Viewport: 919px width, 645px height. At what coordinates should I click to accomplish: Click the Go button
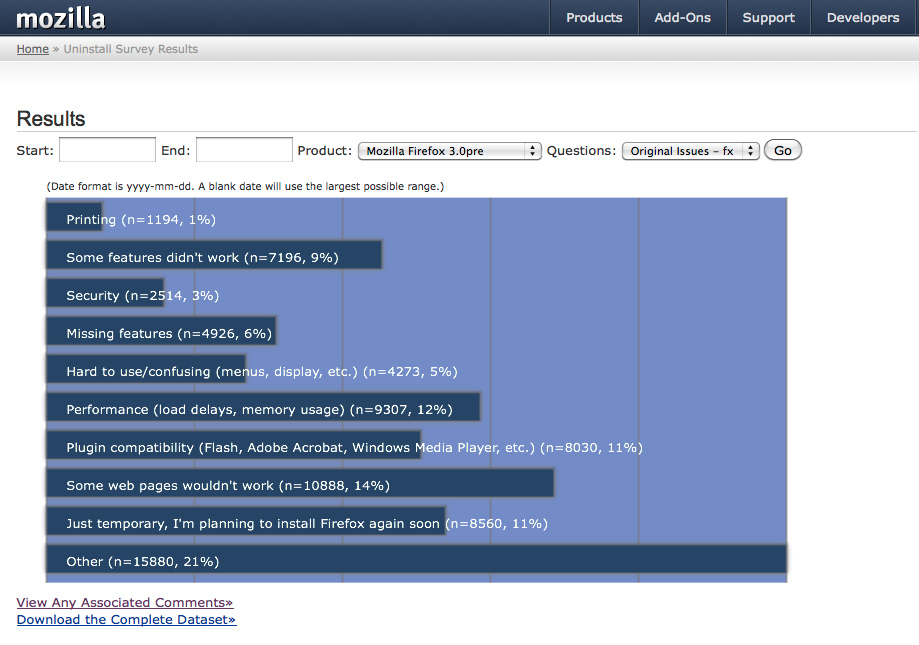click(x=782, y=151)
